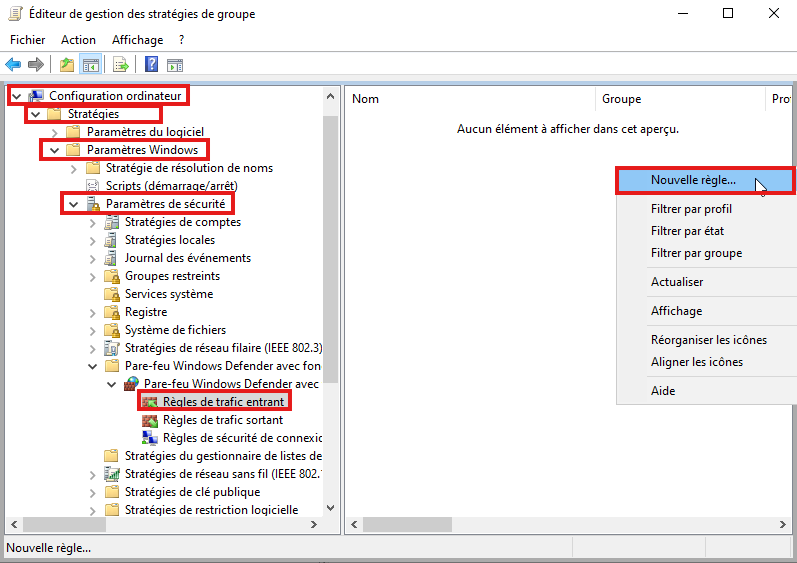Click the show/hide action pane icon
797x563 pixels.
pos(175,65)
